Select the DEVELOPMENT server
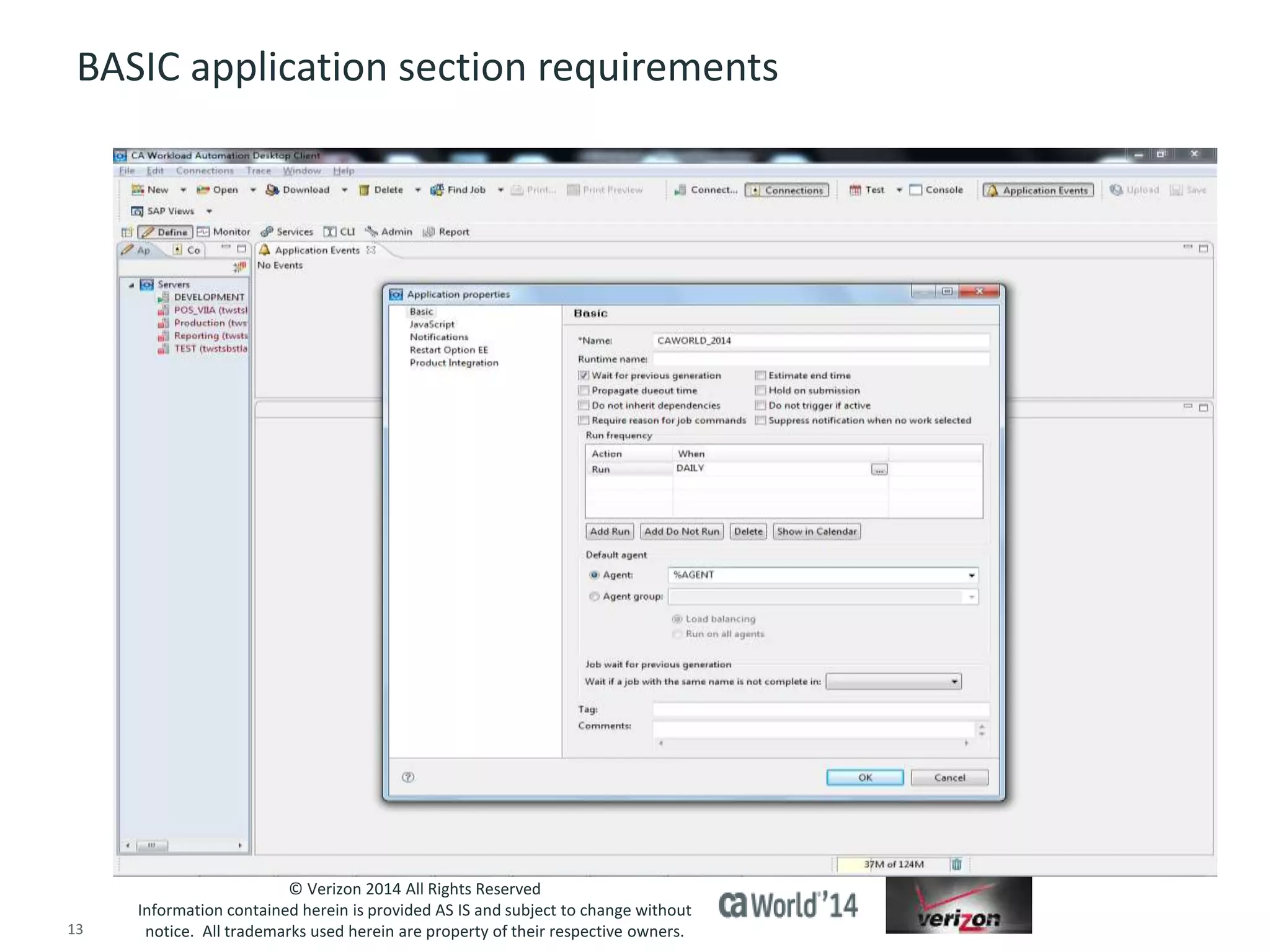Screen dimensions: 1270x952 (209, 297)
